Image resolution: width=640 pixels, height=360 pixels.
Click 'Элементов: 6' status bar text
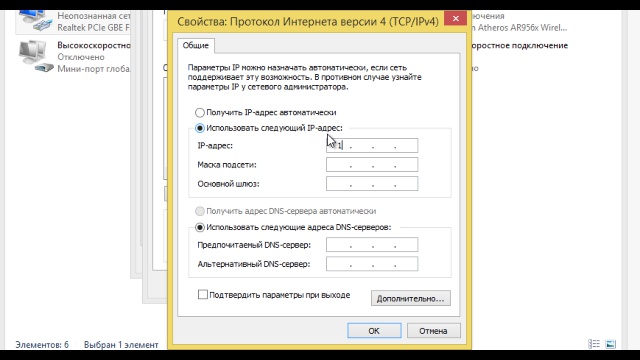pyautogui.click(x=42, y=345)
